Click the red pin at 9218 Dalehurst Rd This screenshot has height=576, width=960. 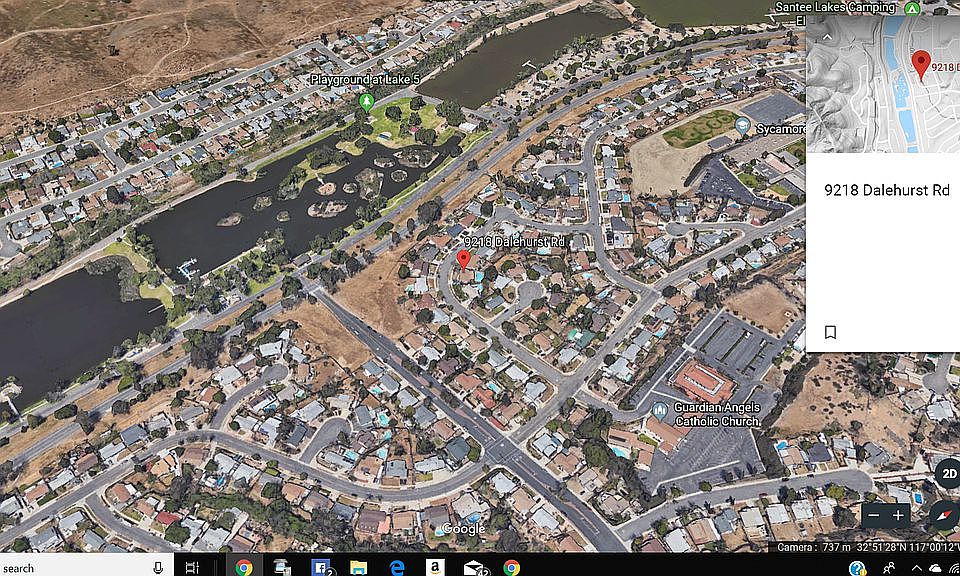pyautogui.click(x=464, y=260)
